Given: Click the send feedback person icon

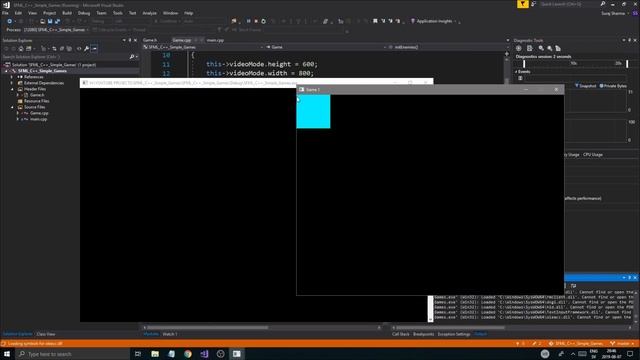Looking at the screenshot, I should tap(533, 4).
